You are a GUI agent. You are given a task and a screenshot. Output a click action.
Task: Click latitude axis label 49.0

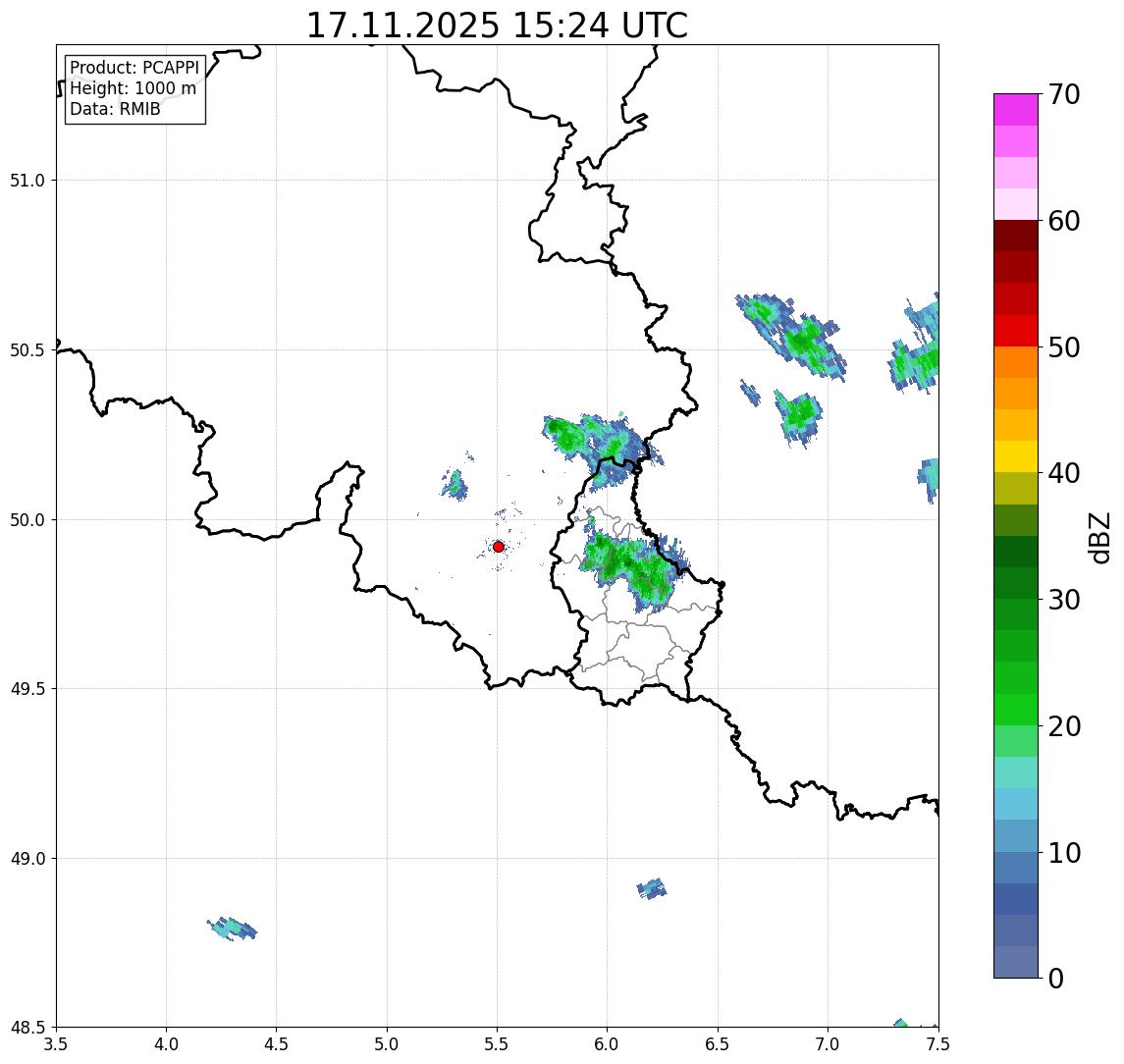tap(27, 858)
